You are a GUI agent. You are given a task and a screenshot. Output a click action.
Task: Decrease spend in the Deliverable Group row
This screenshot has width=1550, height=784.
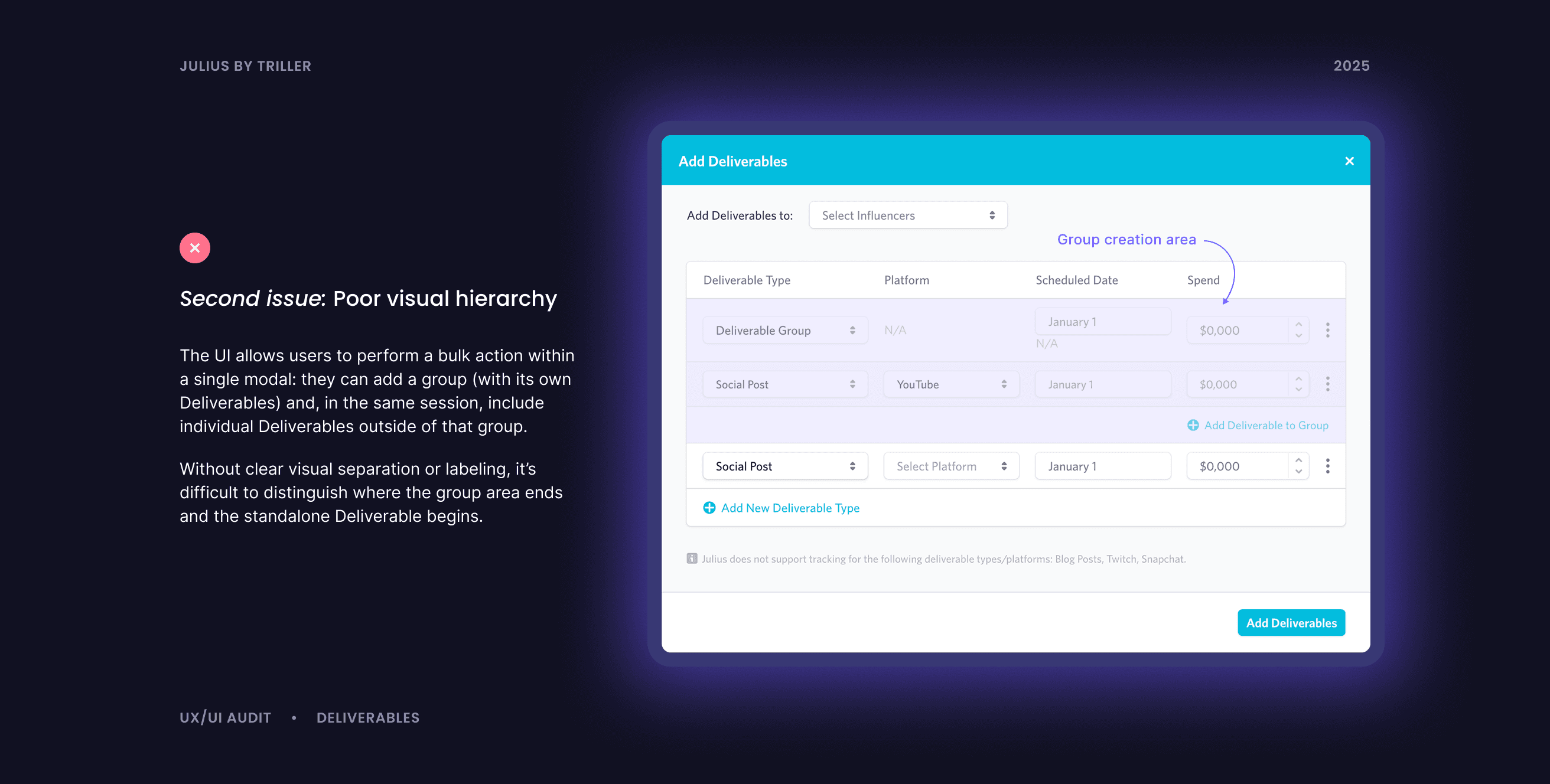pyautogui.click(x=1298, y=336)
